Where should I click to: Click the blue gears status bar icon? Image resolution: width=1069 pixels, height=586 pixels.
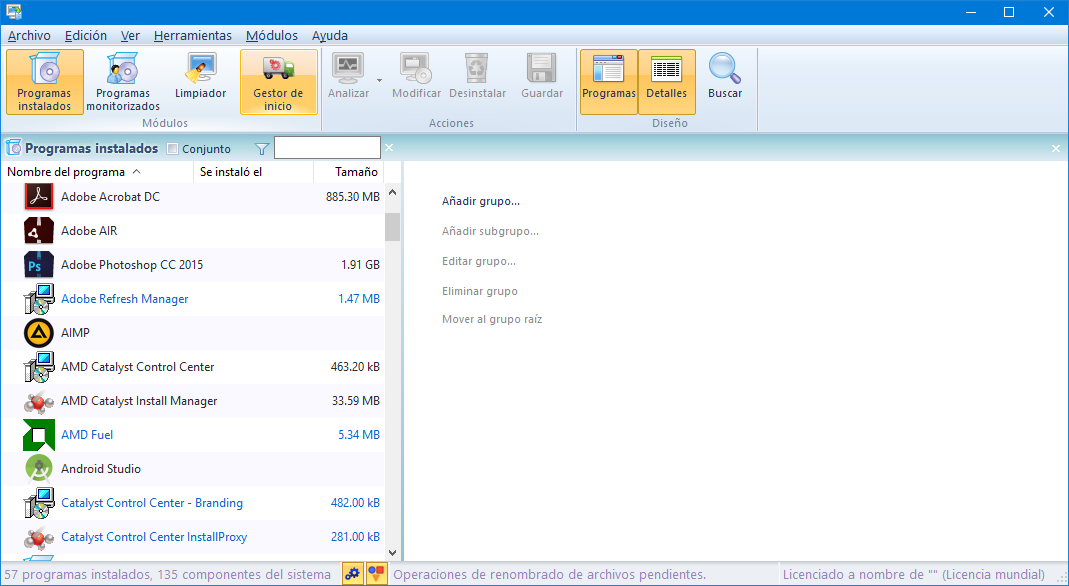(x=352, y=574)
